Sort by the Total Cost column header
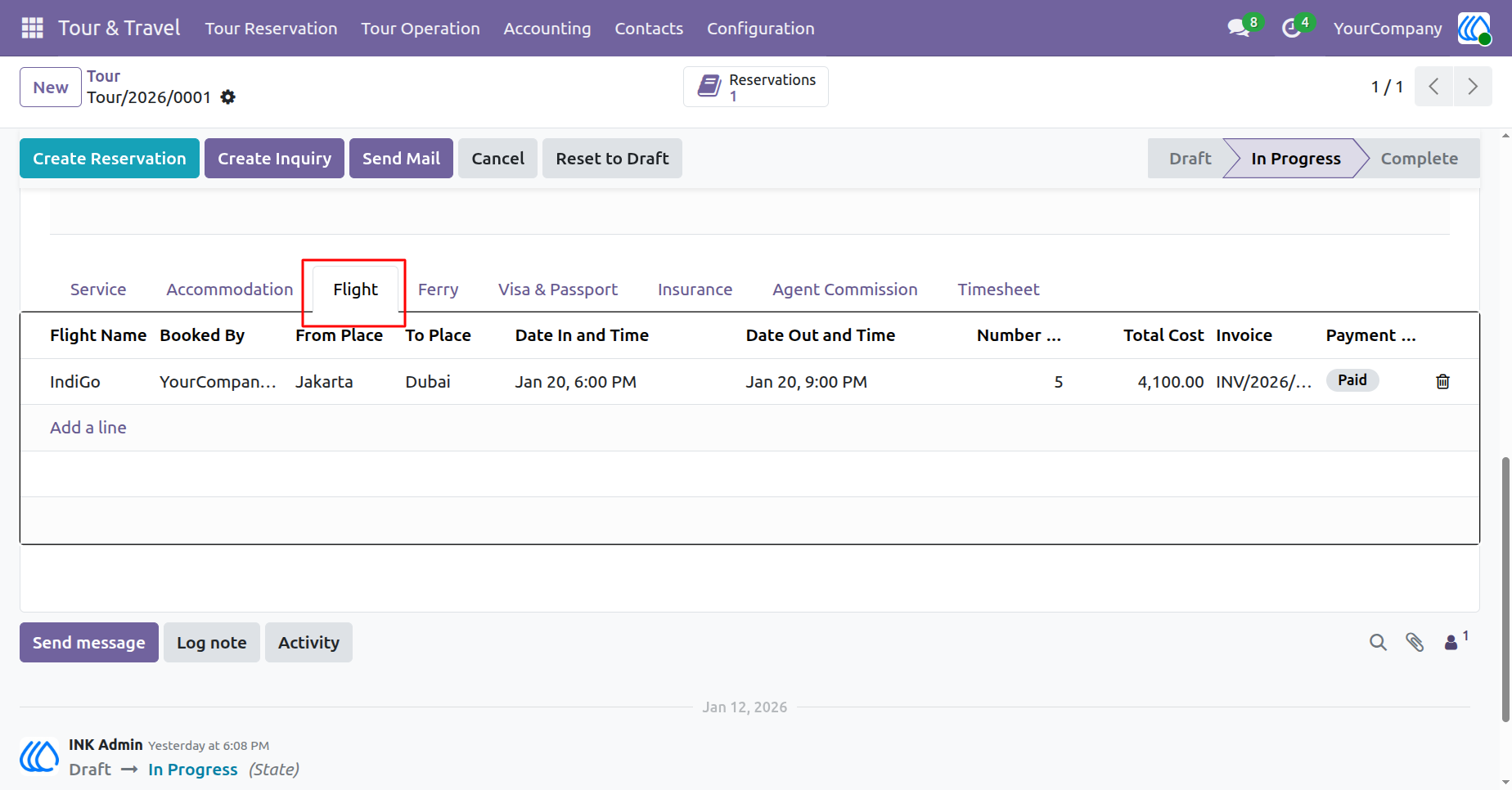The image size is (1512, 790). (x=1163, y=335)
